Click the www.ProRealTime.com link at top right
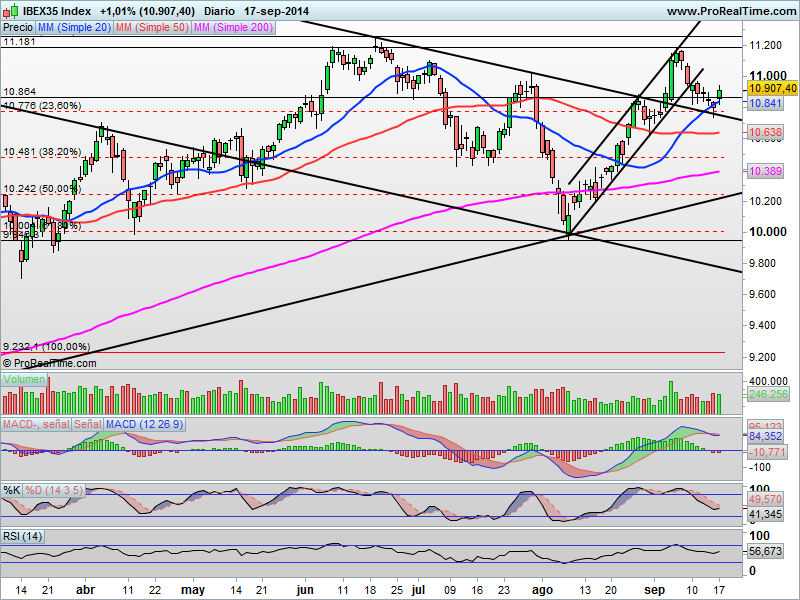The width and height of the screenshot is (800, 600). pyautogui.click(x=731, y=11)
